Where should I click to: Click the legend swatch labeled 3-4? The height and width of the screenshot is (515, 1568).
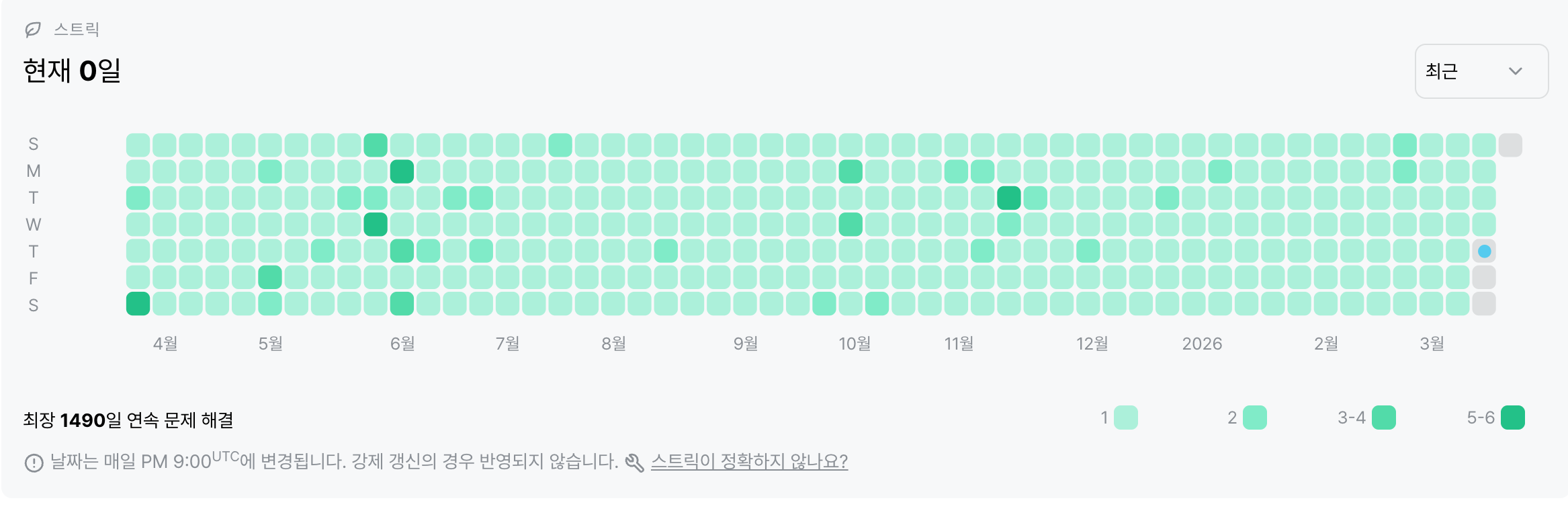pyautogui.click(x=1383, y=418)
